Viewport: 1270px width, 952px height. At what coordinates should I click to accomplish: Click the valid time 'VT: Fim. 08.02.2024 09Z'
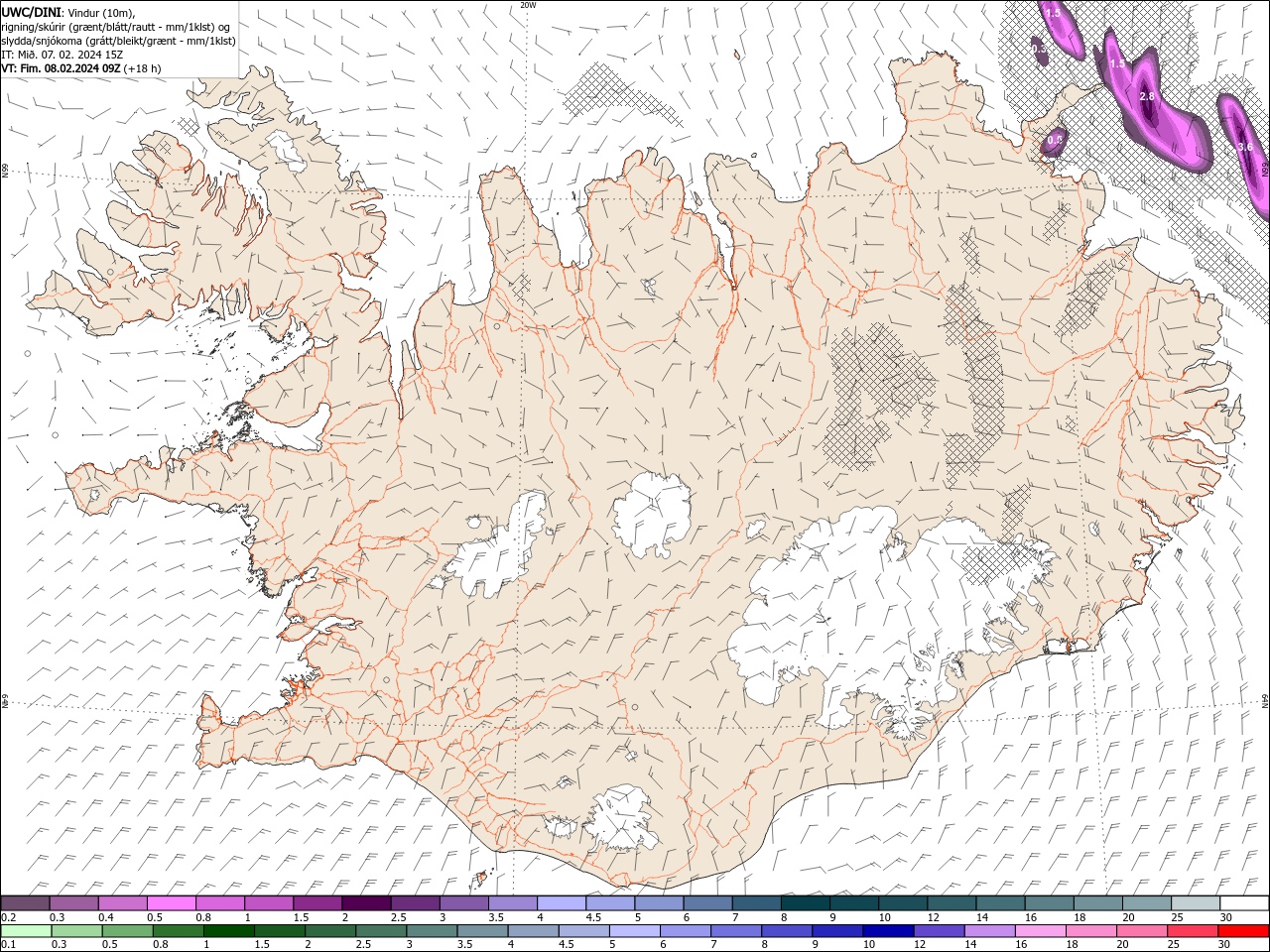tap(61, 68)
